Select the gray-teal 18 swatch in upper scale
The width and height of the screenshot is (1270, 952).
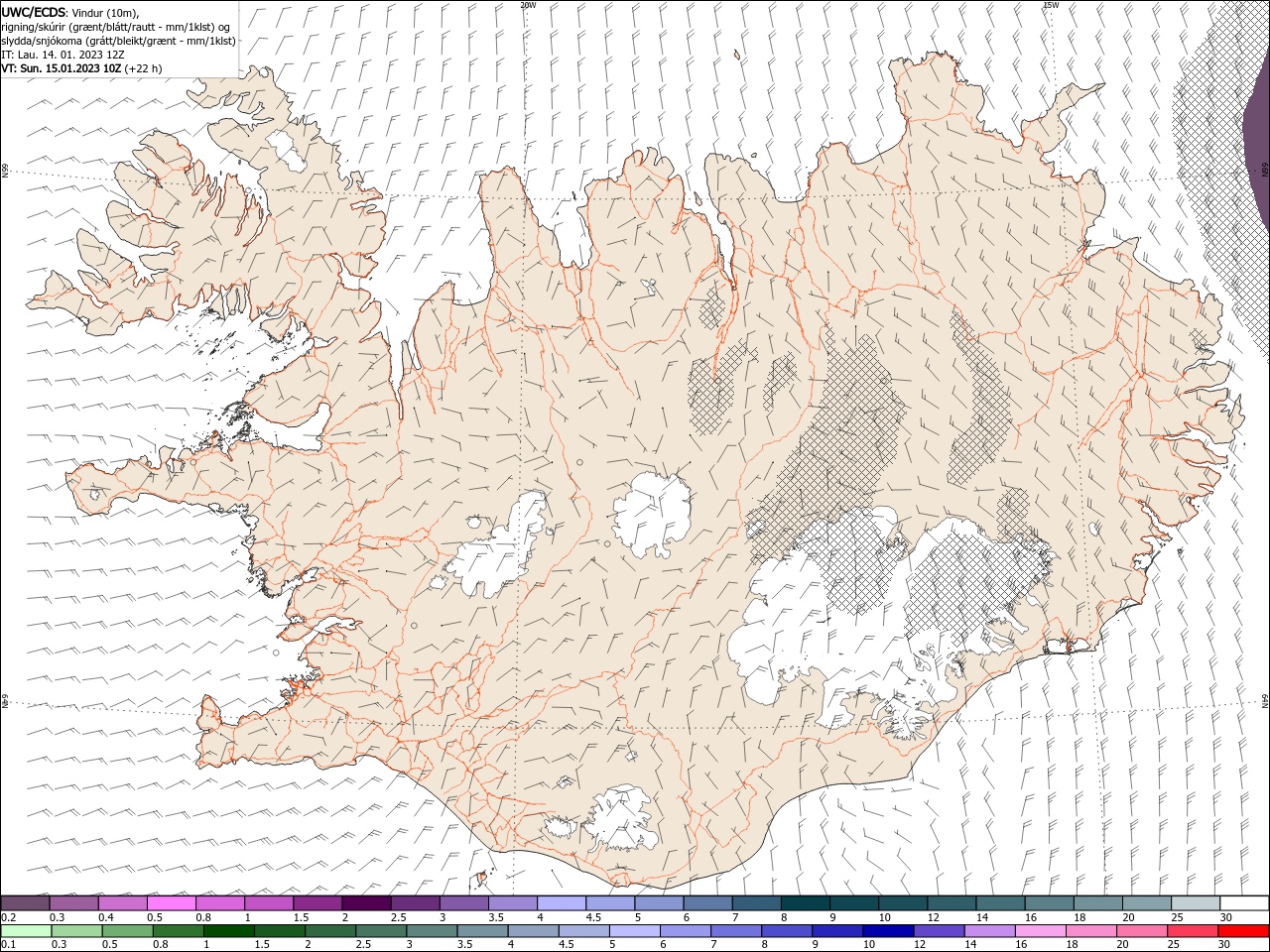pos(1098,902)
